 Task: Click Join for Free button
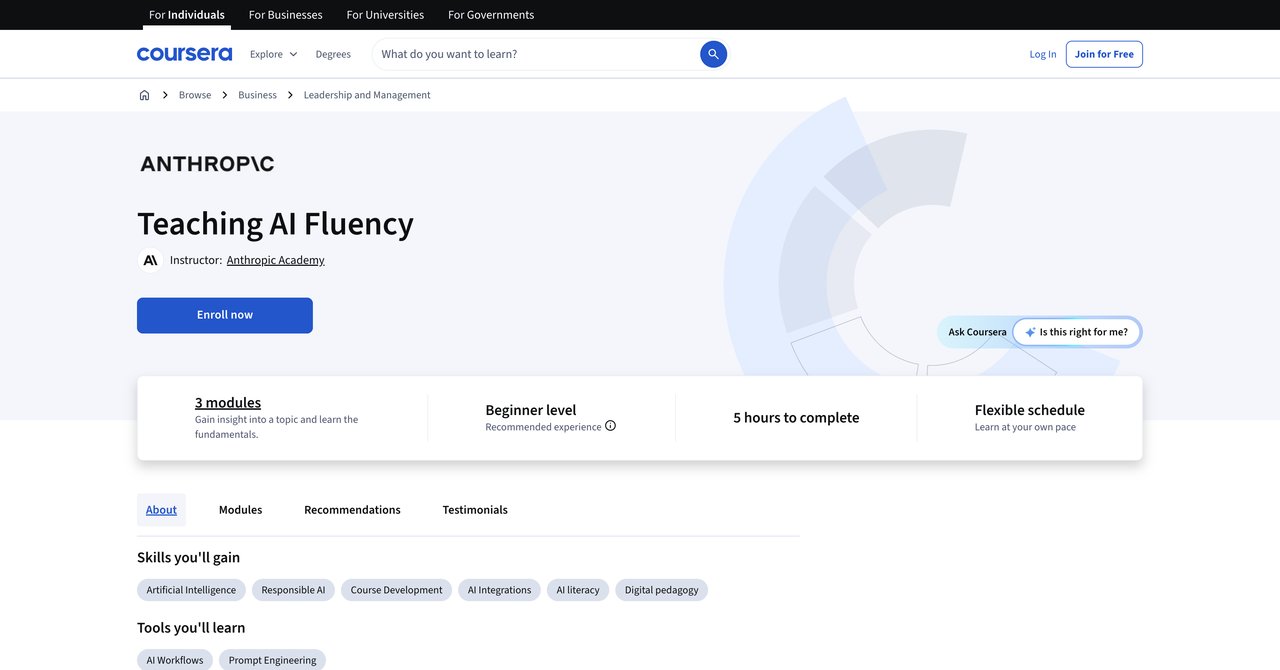click(x=1104, y=54)
